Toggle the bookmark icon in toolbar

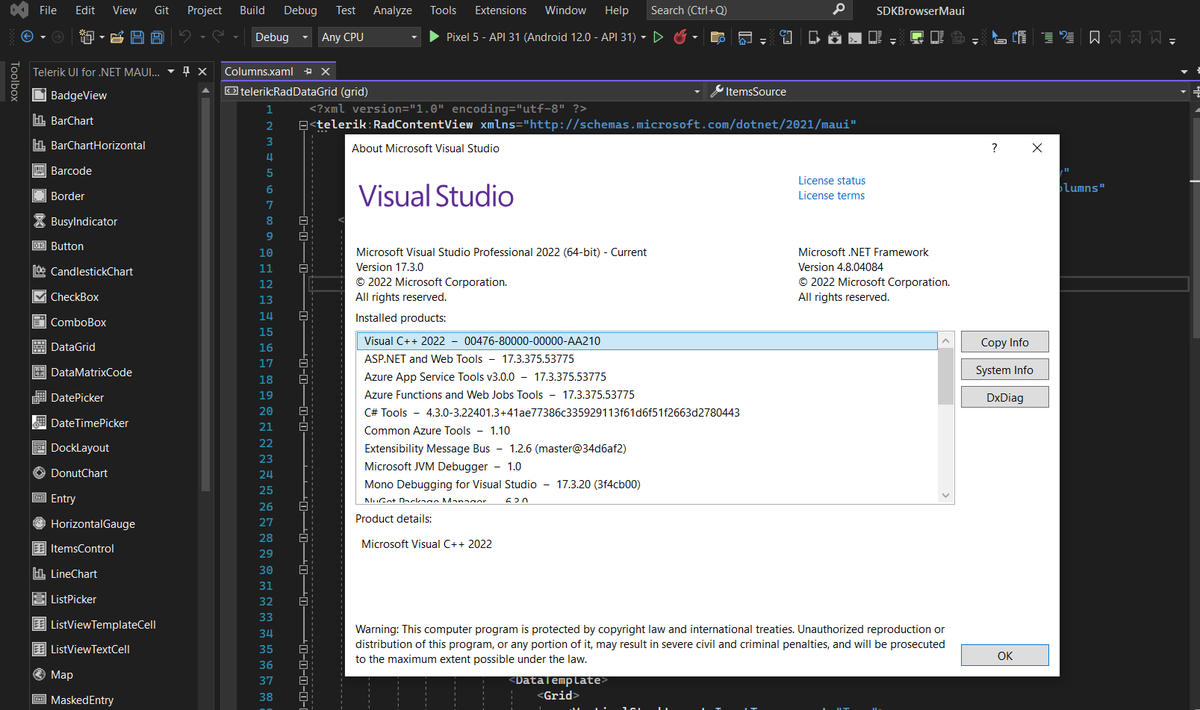(x=1095, y=37)
